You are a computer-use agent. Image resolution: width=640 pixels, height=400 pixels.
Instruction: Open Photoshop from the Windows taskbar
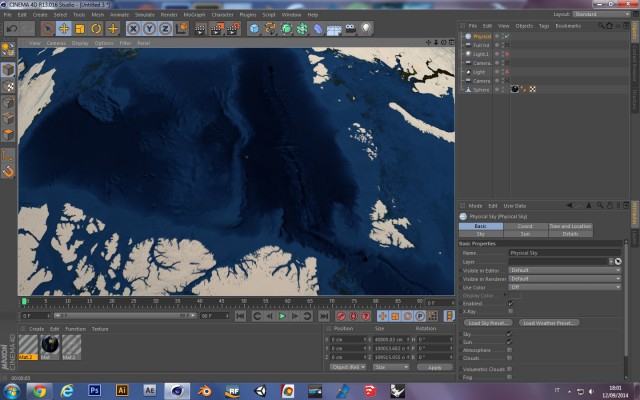(x=95, y=391)
